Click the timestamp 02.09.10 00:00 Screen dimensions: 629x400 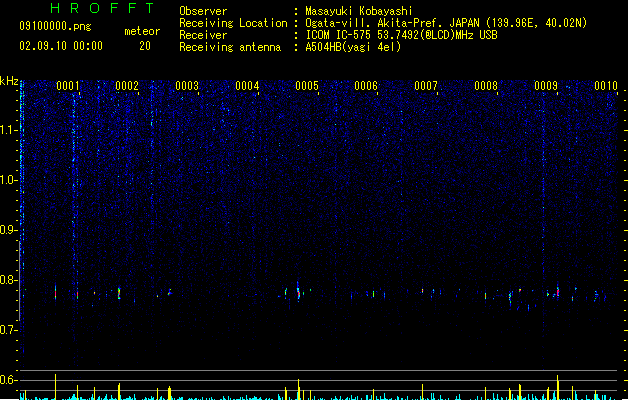61,46
